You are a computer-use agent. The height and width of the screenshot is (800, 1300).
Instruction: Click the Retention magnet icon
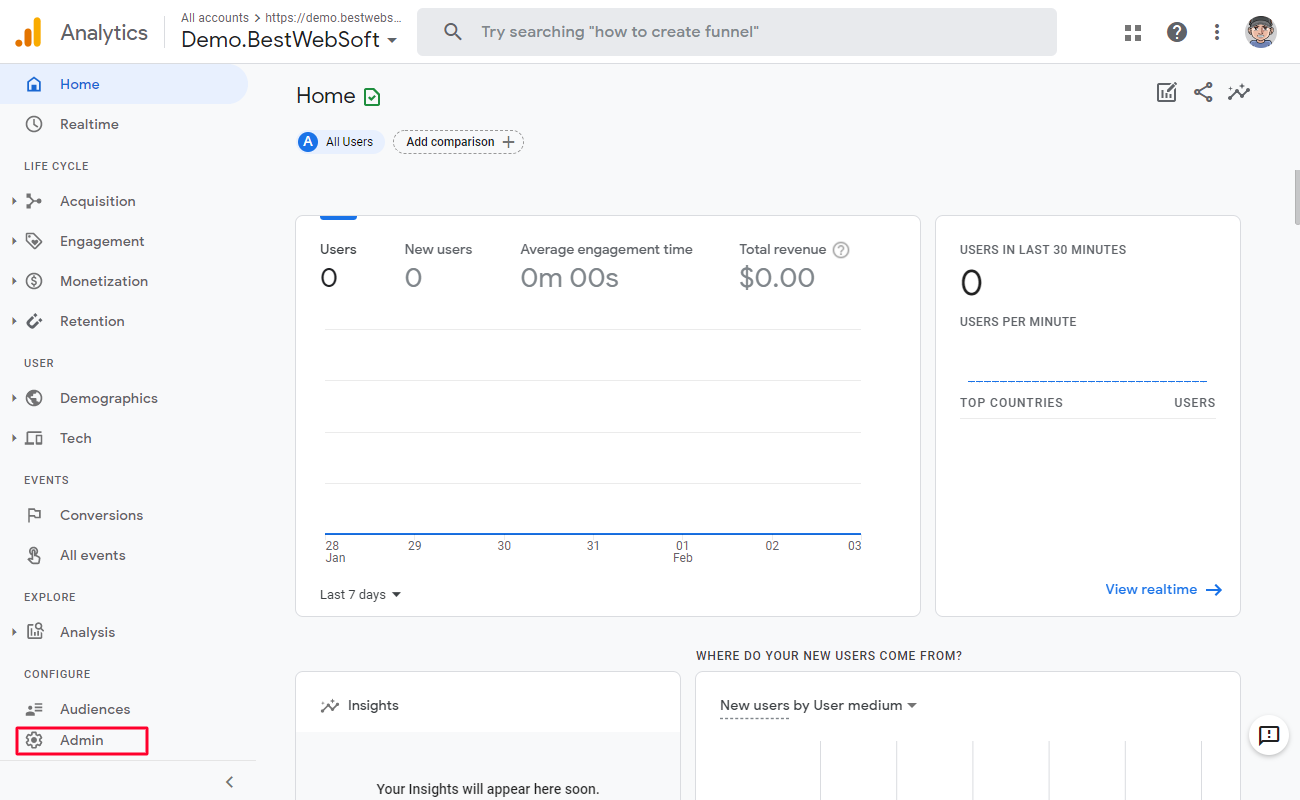(34, 321)
